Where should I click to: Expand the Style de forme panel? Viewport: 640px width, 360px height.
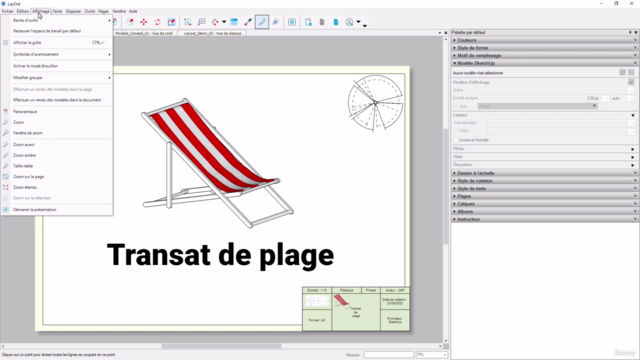coord(455,48)
